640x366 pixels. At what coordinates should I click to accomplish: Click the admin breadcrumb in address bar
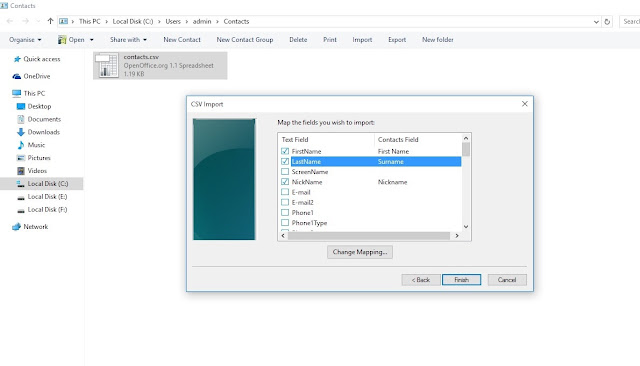click(x=202, y=22)
